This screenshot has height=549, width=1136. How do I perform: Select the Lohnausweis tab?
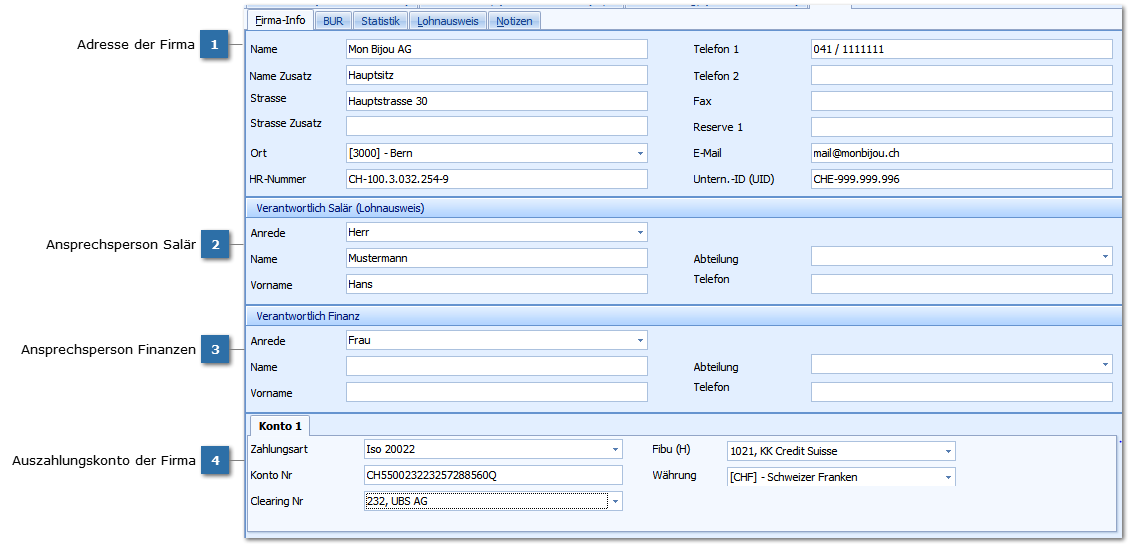447,21
